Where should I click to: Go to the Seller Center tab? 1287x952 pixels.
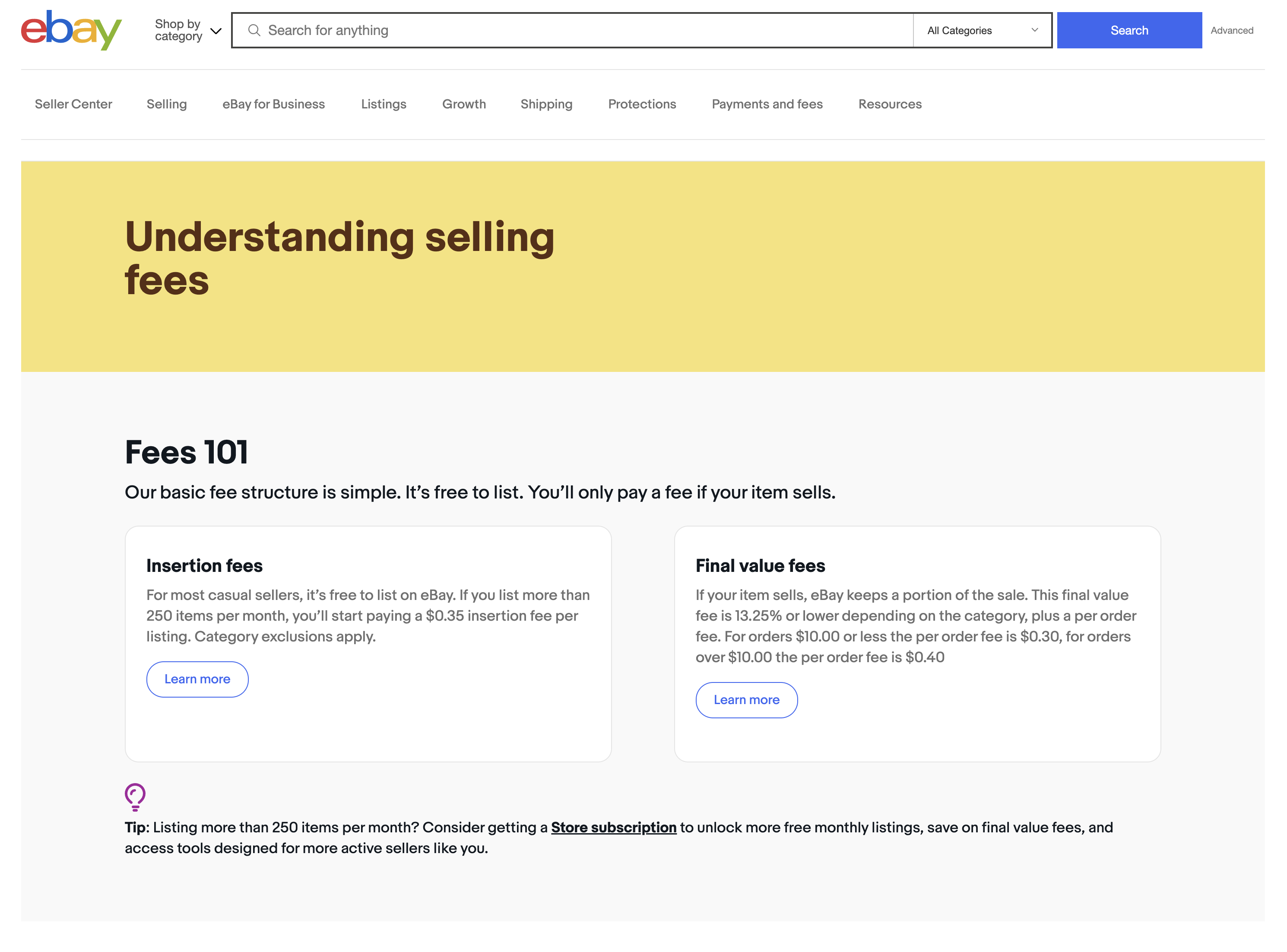(x=73, y=104)
